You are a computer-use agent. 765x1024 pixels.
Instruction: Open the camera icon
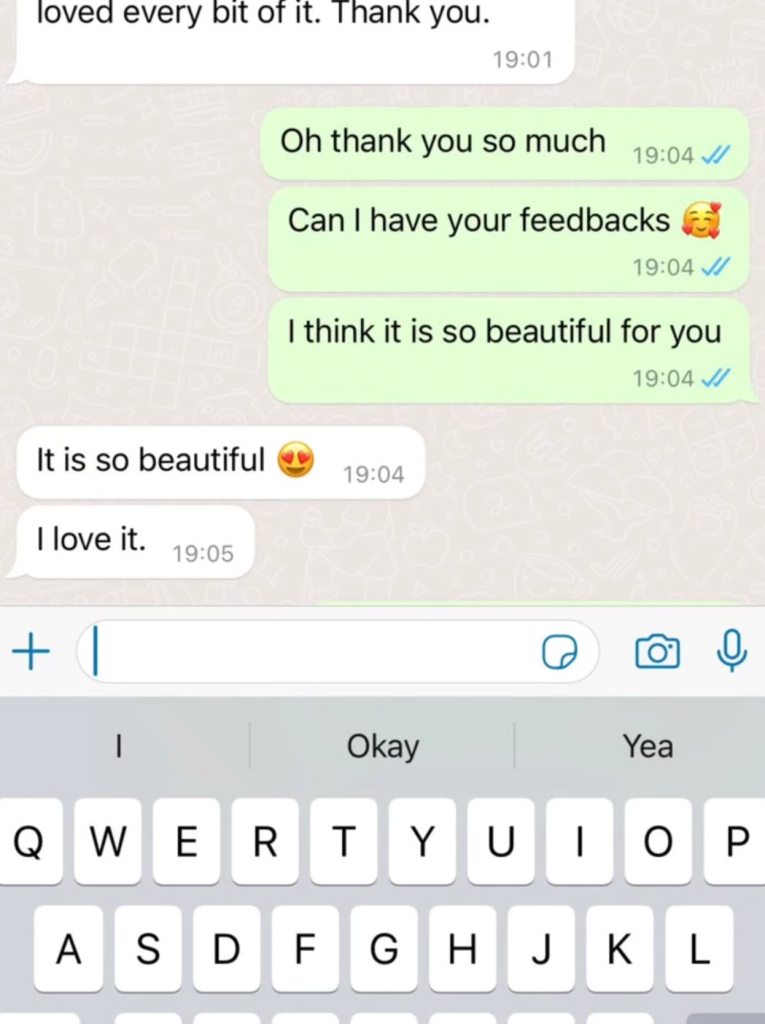pyautogui.click(x=657, y=651)
